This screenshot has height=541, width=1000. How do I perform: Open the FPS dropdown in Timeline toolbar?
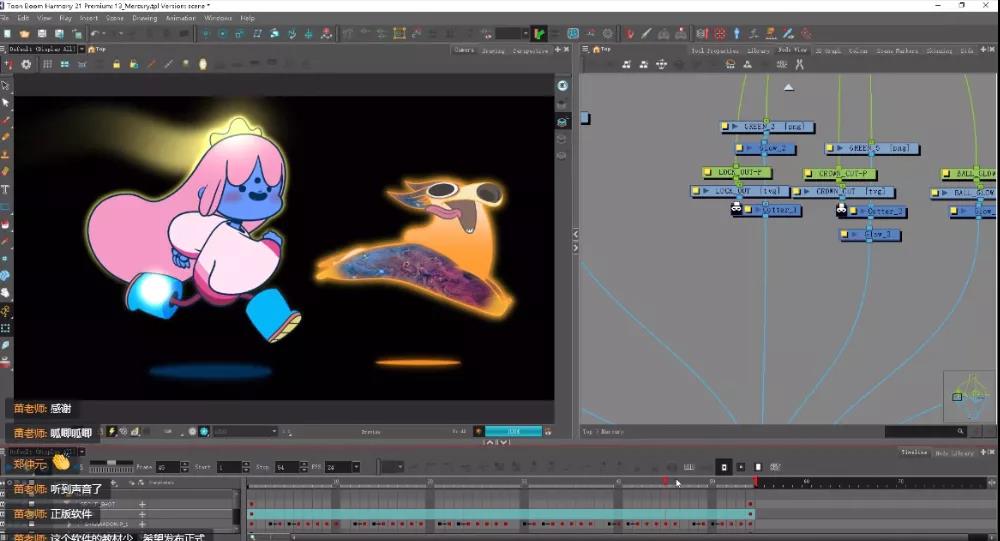(x=356, y=467)
